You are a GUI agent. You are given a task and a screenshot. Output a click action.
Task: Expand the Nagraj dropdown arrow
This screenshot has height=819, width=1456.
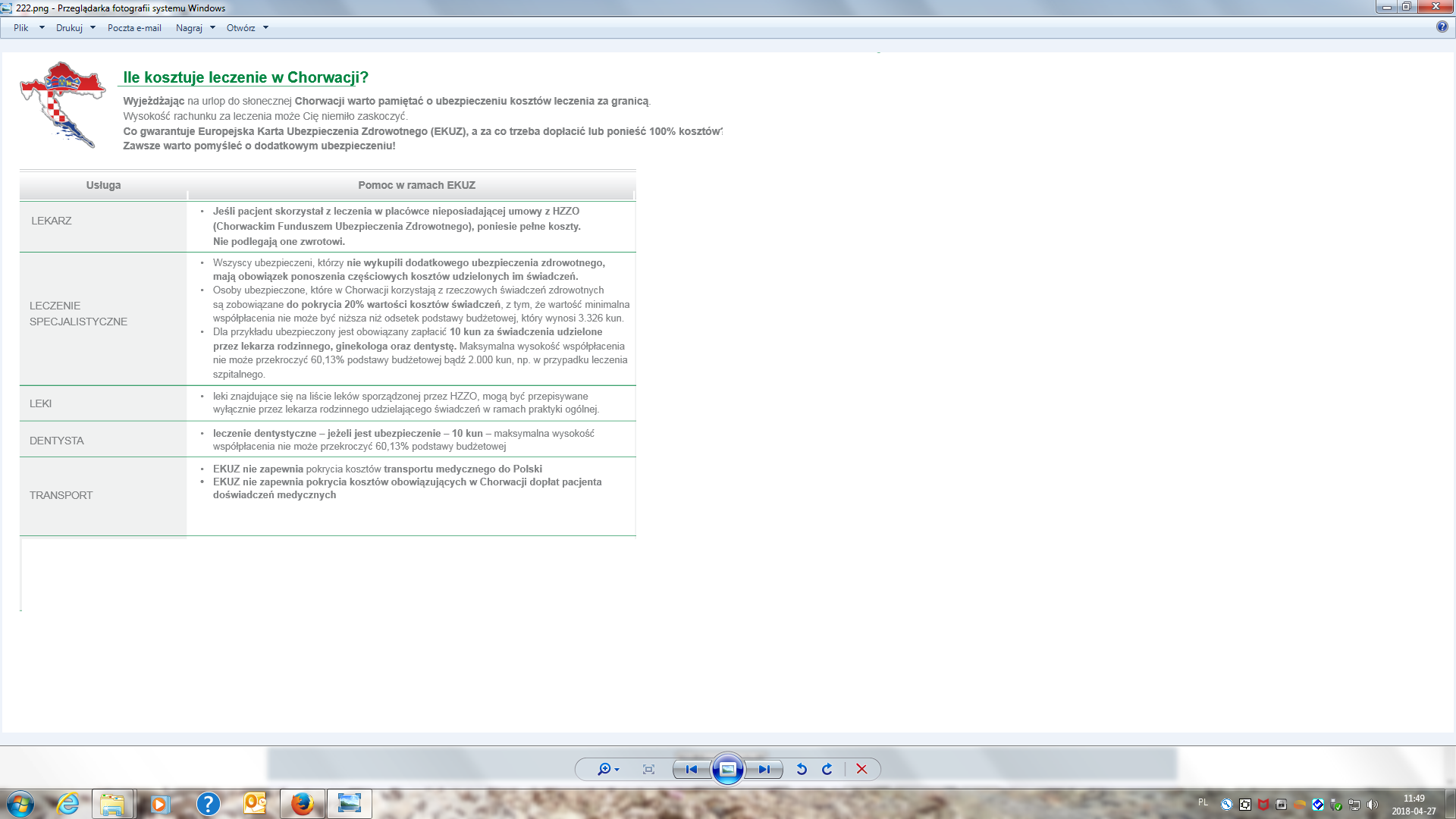212,28
